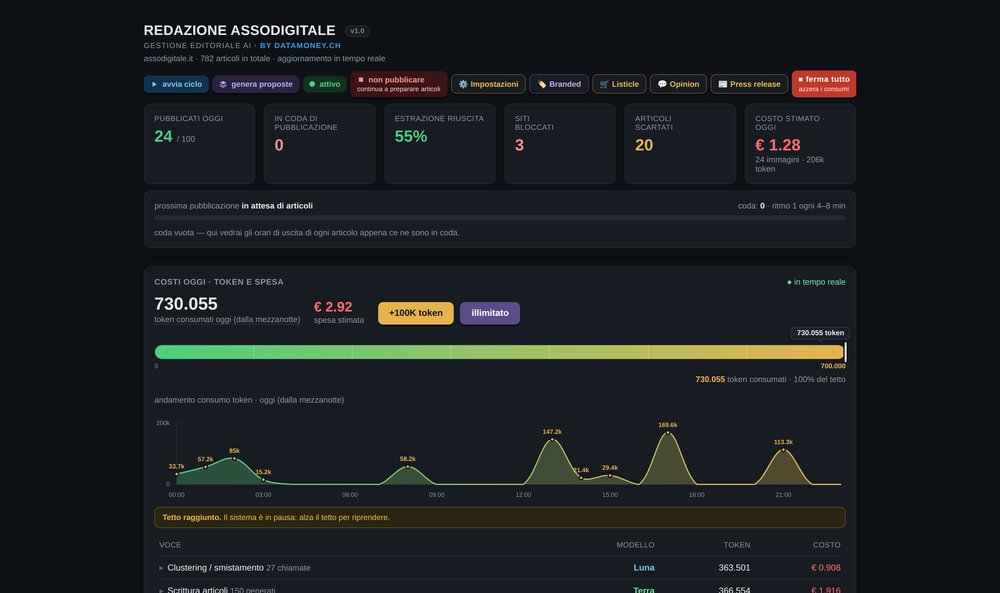Select the 147.2k point on the chart
Image resolution: width=1000 pixels, height=593 pixels.
tap(552, 439)
